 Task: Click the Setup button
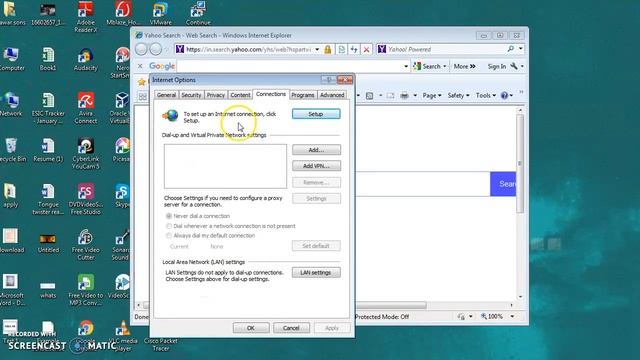click(x=316, y=114)
